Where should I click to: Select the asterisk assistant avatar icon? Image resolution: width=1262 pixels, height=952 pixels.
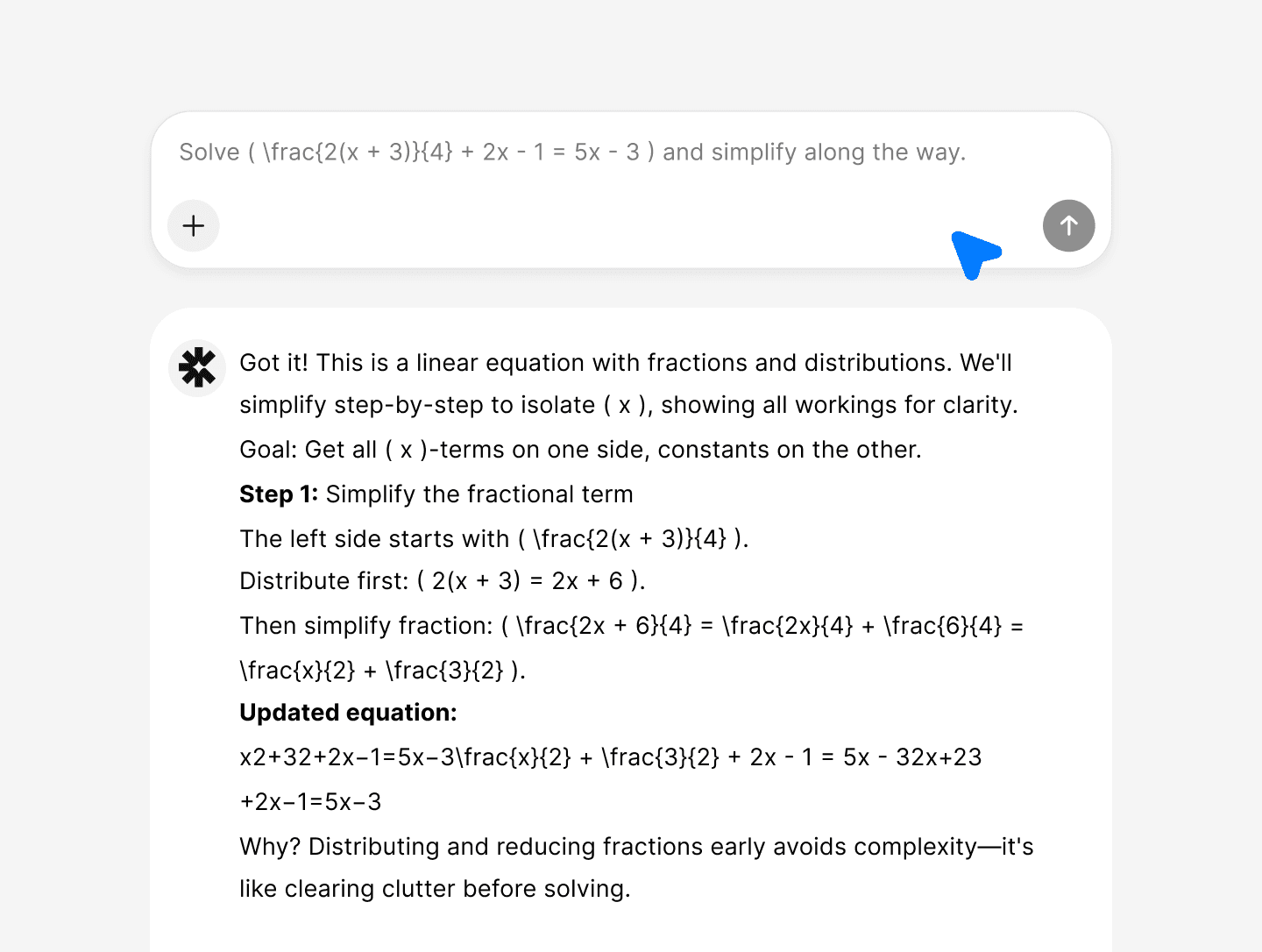click(196, 368)
